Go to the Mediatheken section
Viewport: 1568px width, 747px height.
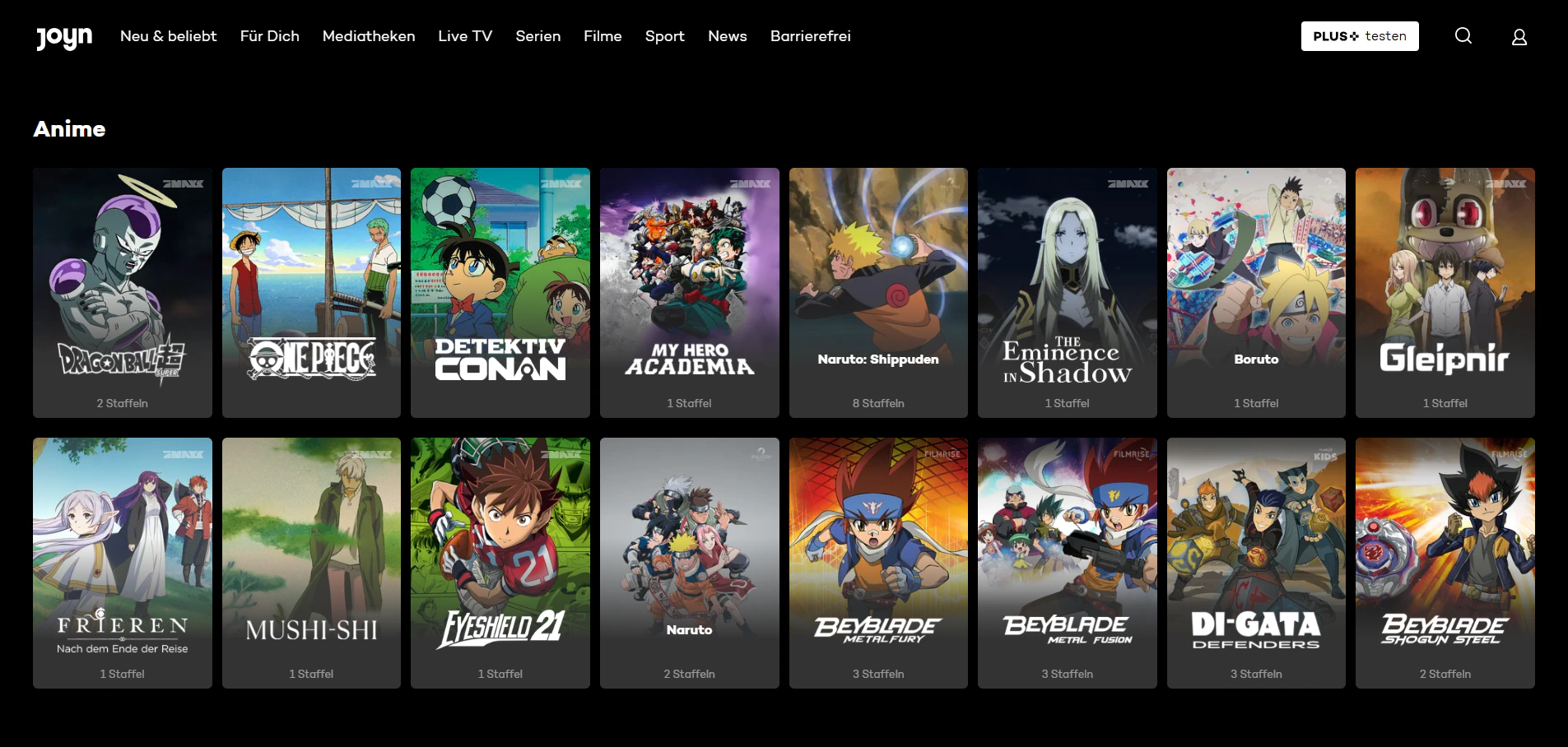point(368,36)
